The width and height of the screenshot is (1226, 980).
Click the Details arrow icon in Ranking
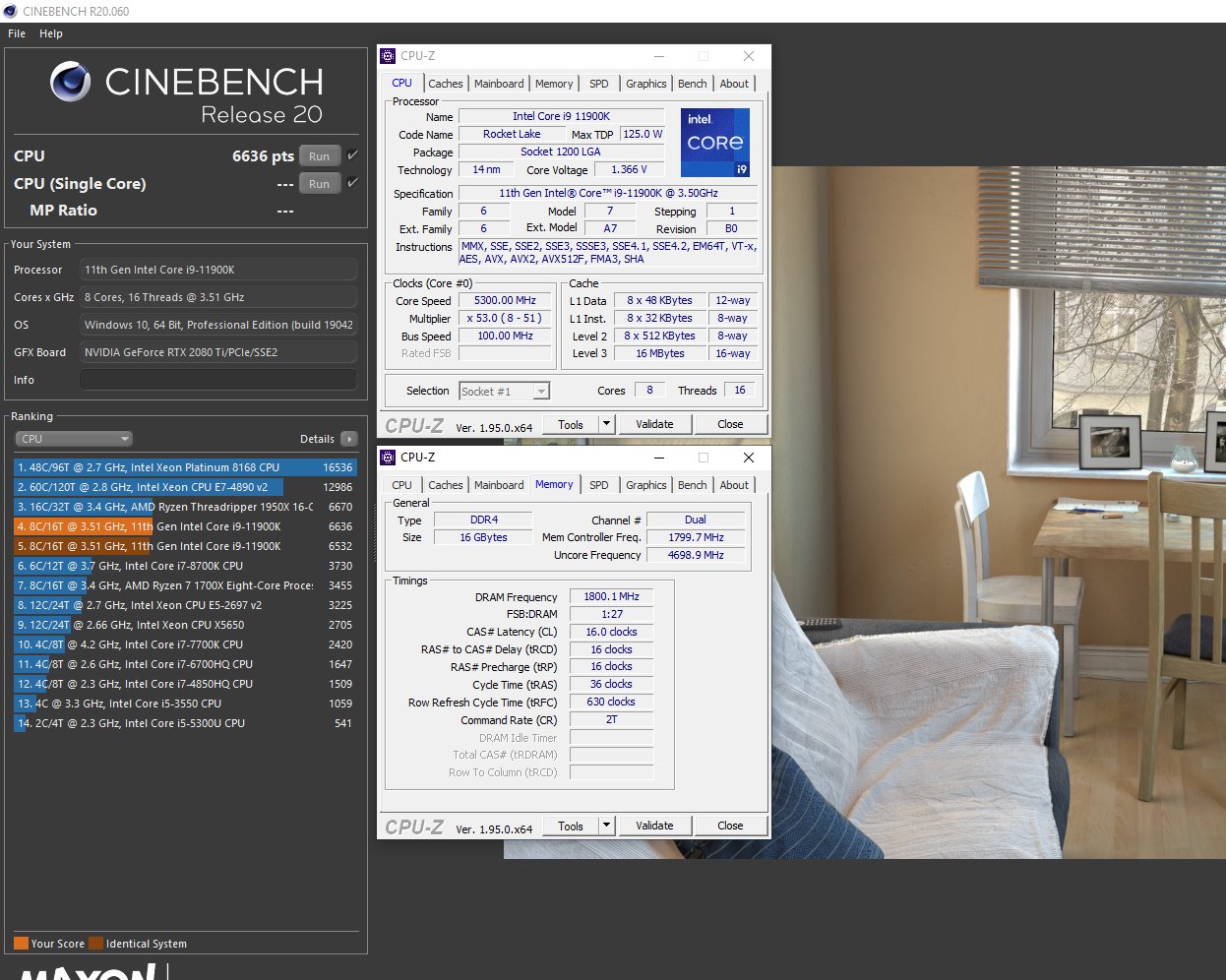coord(349,439)
